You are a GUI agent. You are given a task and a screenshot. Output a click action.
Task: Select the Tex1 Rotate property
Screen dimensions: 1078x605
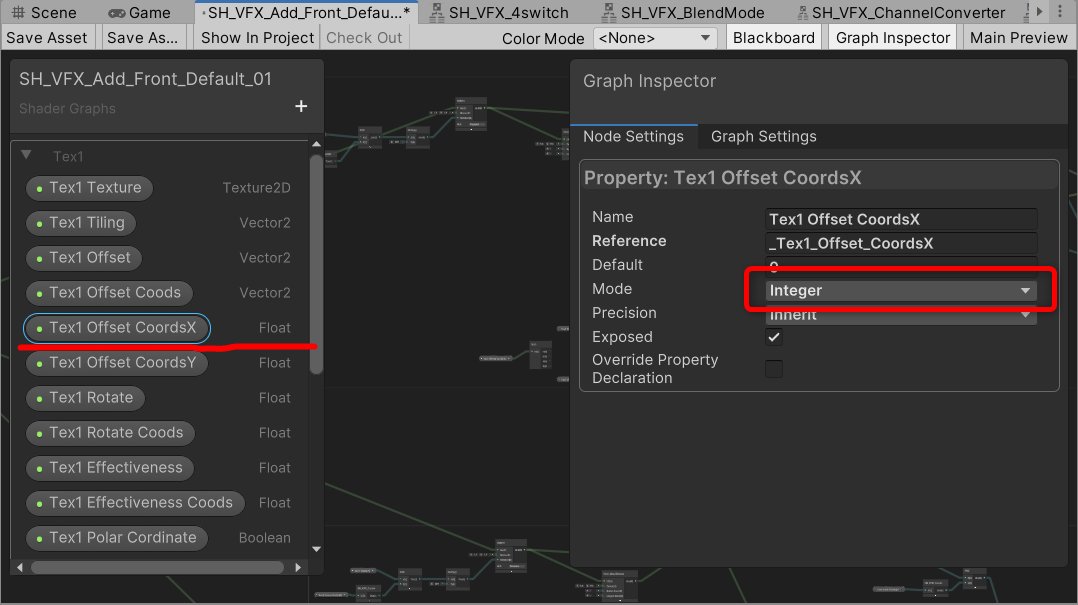(x=85, y=398)
